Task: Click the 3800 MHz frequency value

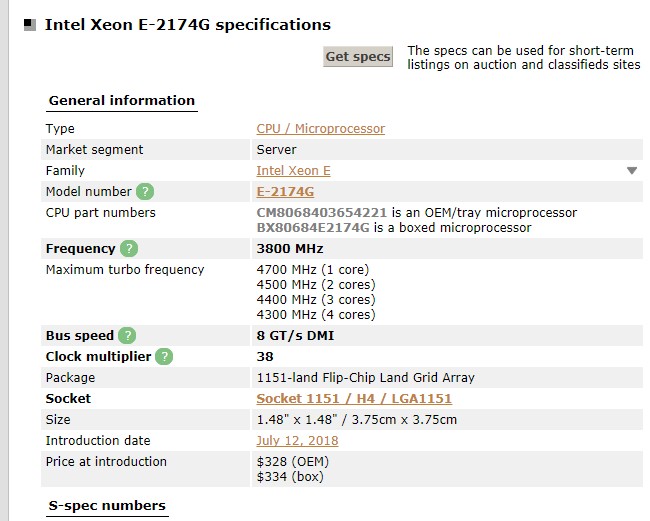Action: (290, 248)
